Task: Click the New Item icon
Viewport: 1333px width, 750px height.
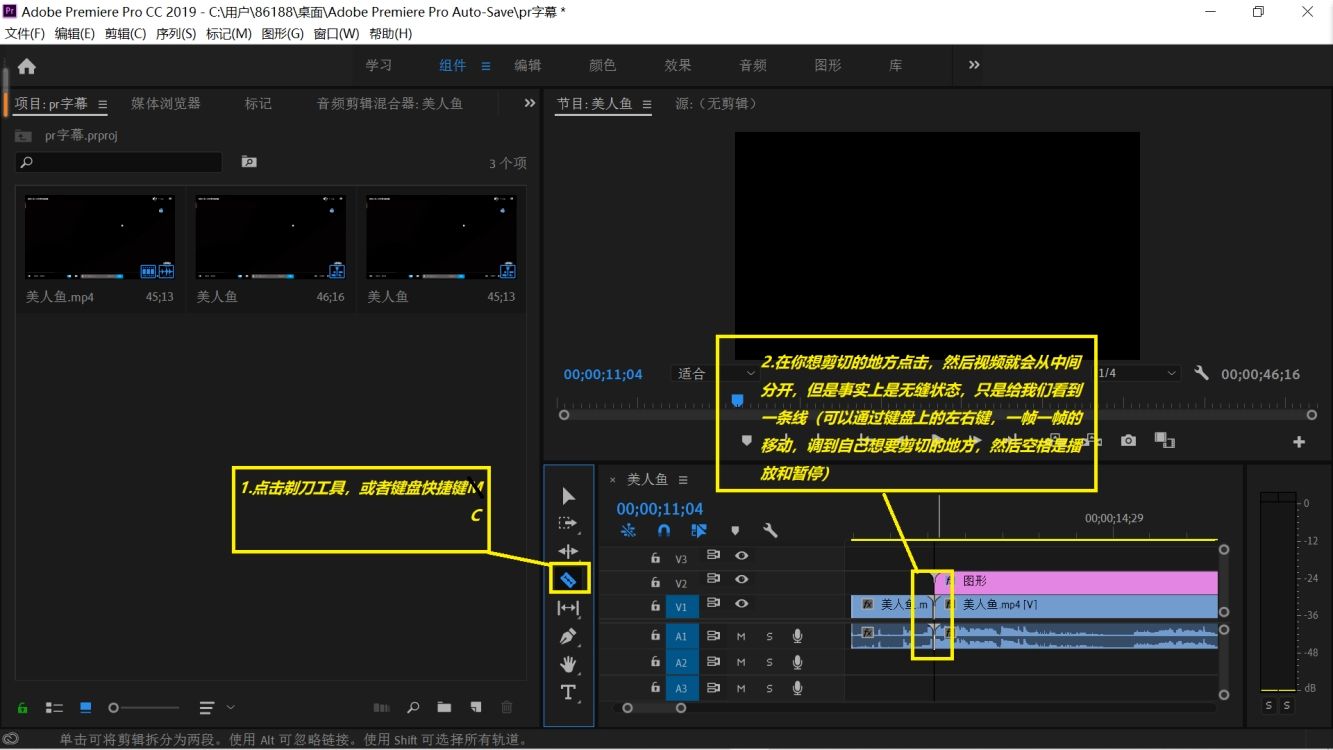Action: (x=476, y=708)
